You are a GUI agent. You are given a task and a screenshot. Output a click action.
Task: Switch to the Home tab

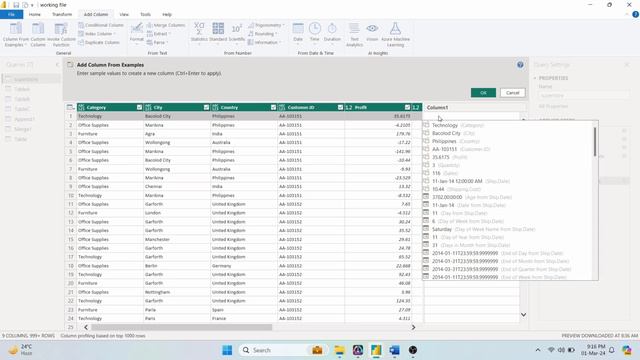pos(35,14)
